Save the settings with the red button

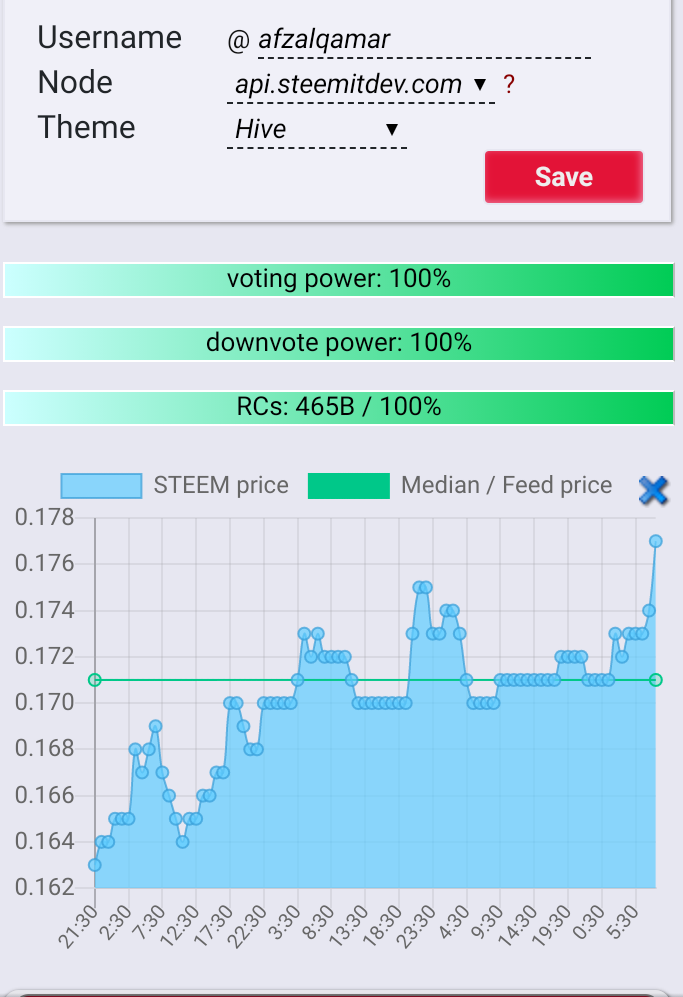tap(563, 177)
